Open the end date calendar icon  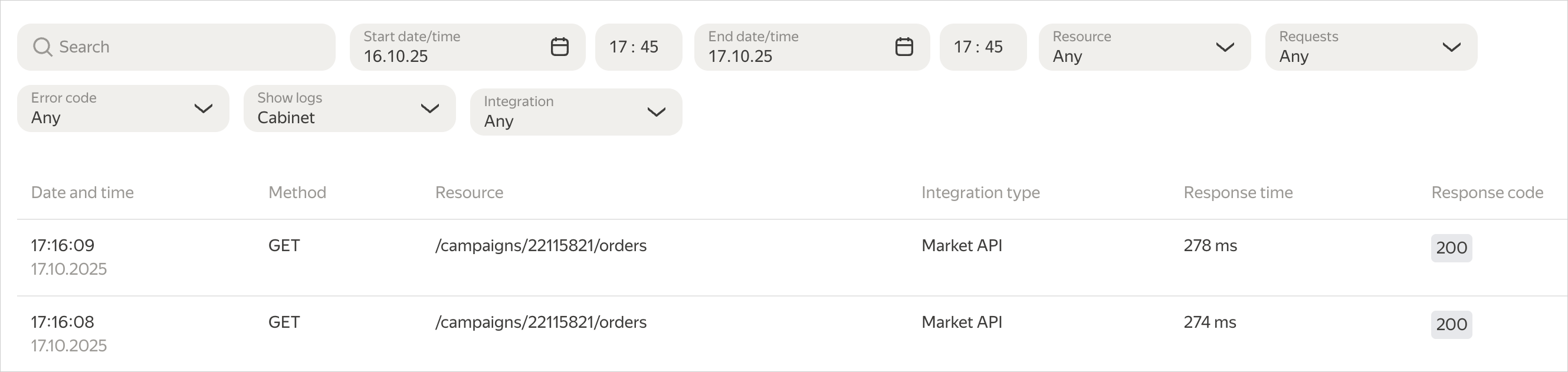coord(904,45)
